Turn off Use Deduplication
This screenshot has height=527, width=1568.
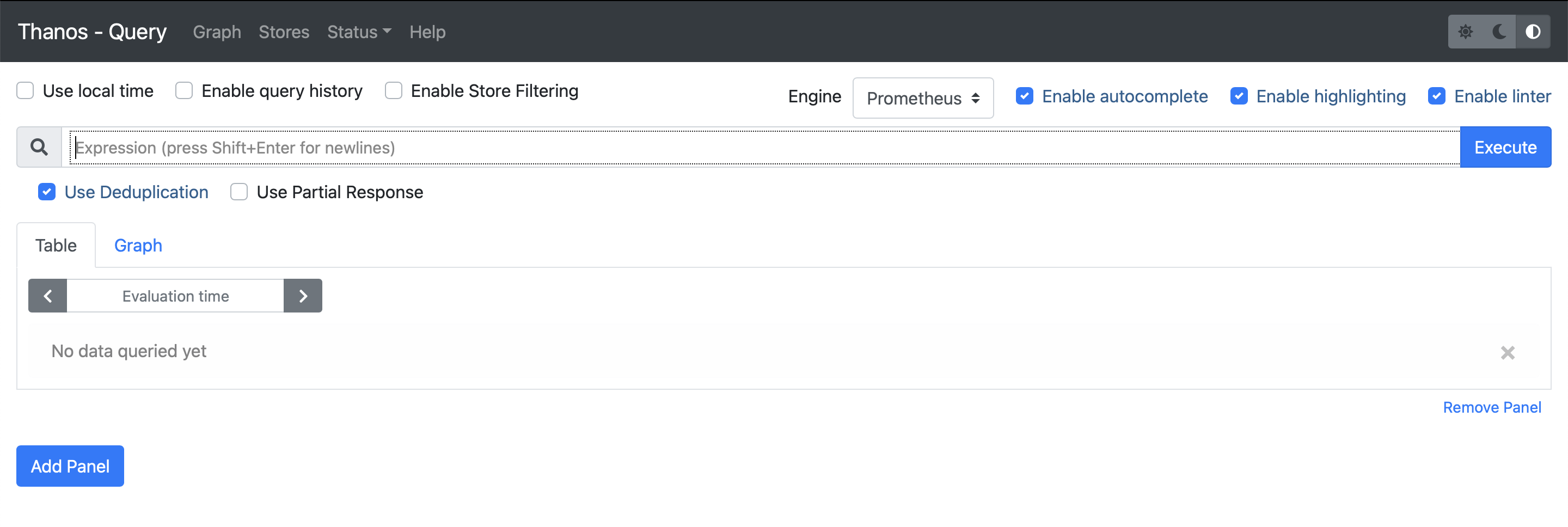[x=47, y=192]
